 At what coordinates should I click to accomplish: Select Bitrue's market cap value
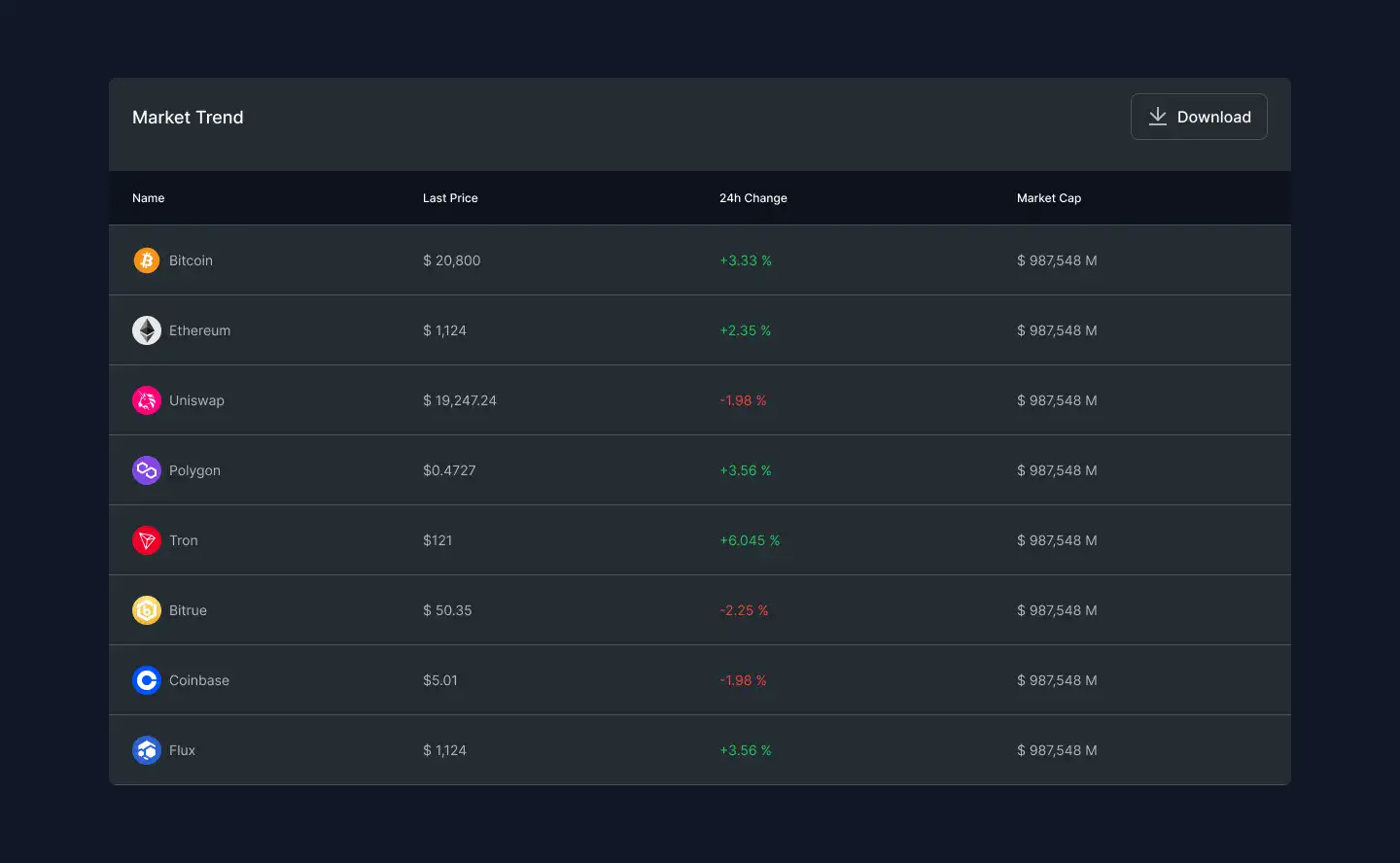click(1057, 610)
